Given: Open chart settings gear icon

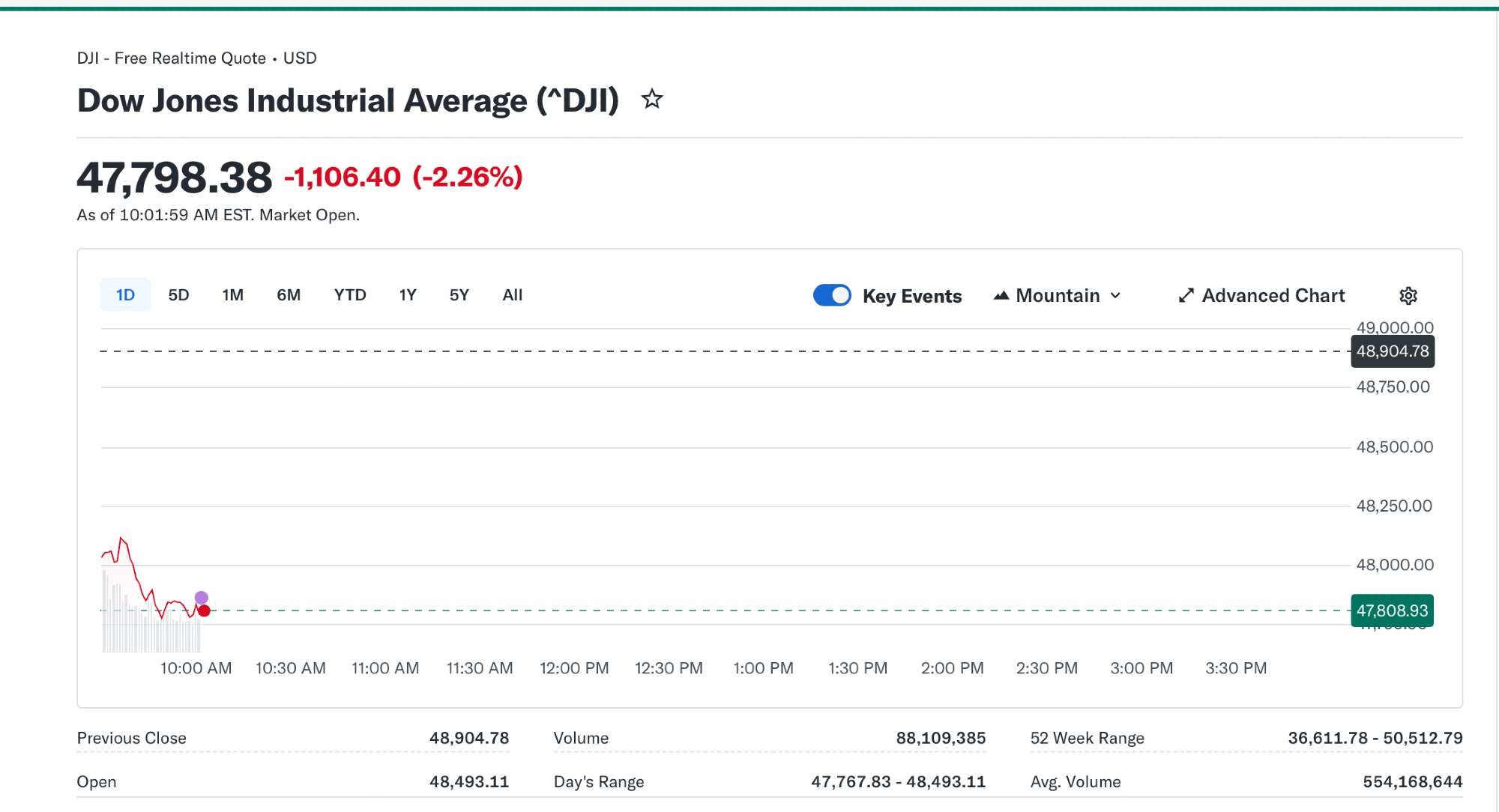Looking at the screenshot, I should tap(1408, 296).
